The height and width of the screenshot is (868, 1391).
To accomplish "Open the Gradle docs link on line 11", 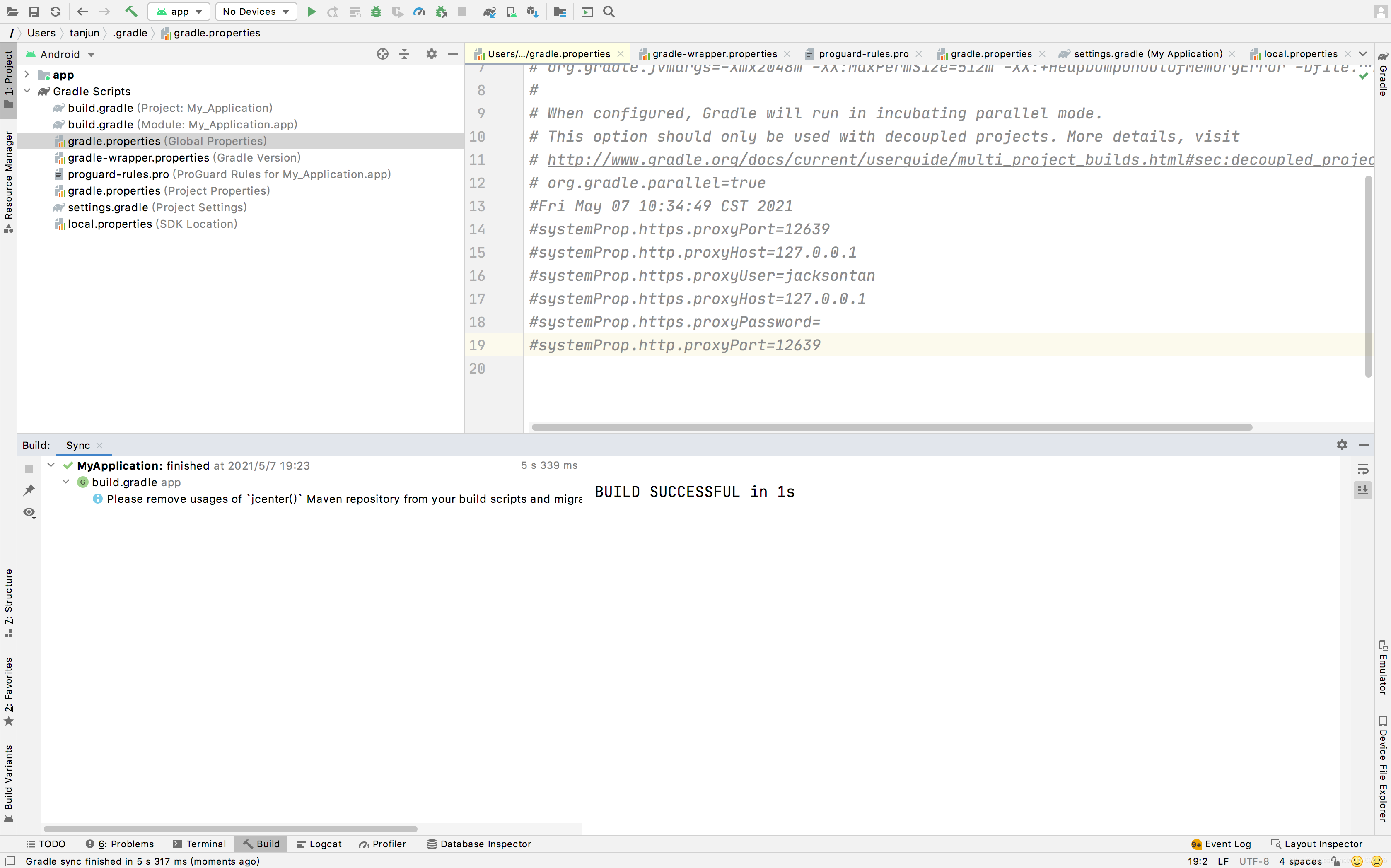I will (960, 159).
